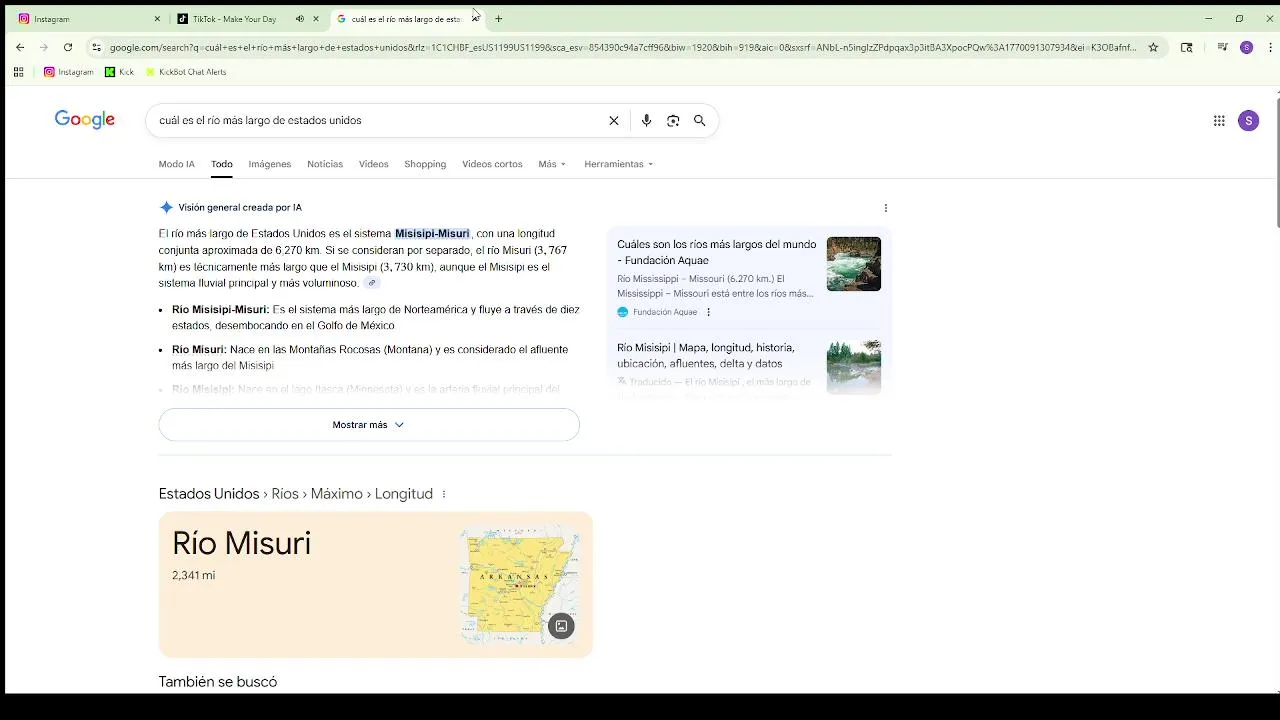Screen dimensions: 1280x720
Task: Close the TikTok tab
Action: 316,19
